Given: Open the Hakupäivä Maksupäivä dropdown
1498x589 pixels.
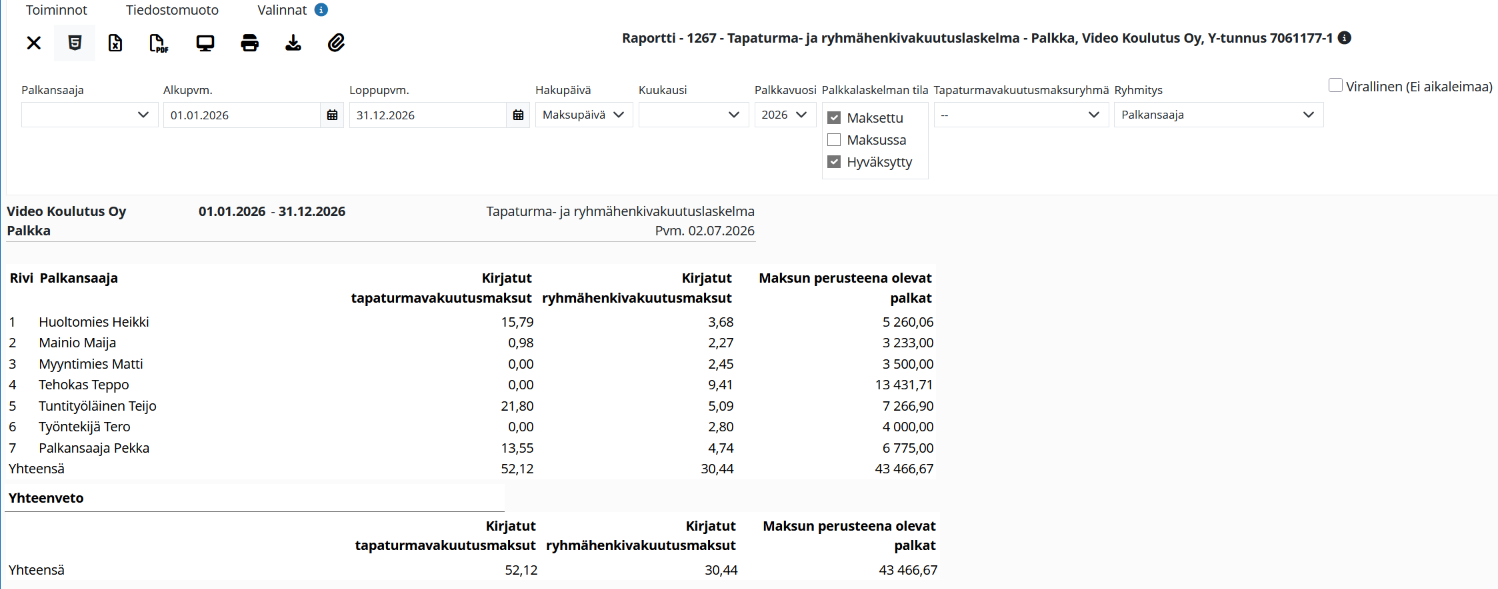Looking at the screenshot, I should click(x=584, y=115).
